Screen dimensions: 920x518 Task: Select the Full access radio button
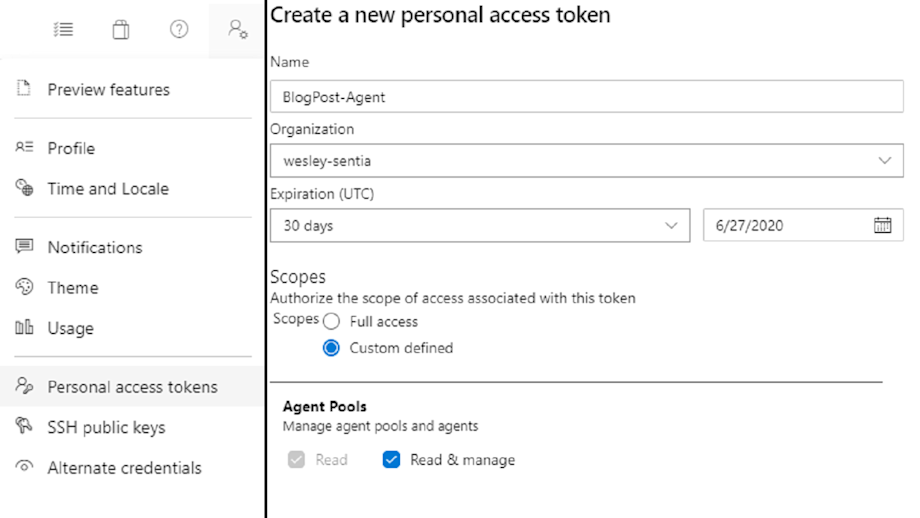tap(332, 321)
